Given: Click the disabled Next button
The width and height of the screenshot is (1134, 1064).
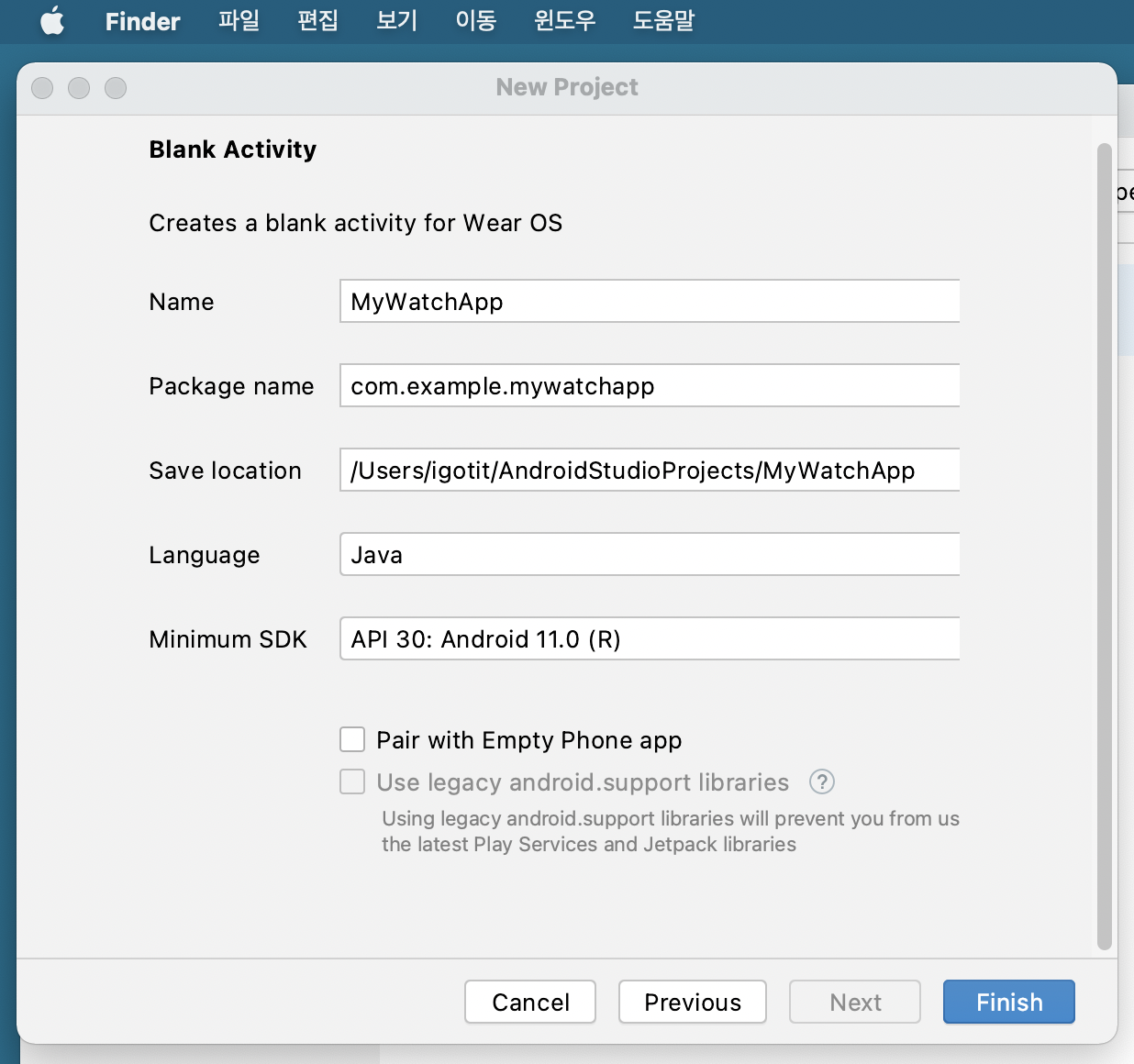Looking at the screenshot, I should tap(855, 1002).
